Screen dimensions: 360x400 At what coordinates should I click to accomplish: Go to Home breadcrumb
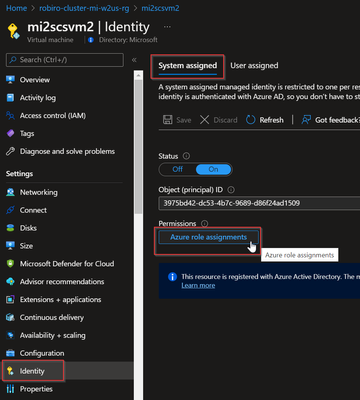click(x=16, y=8)
